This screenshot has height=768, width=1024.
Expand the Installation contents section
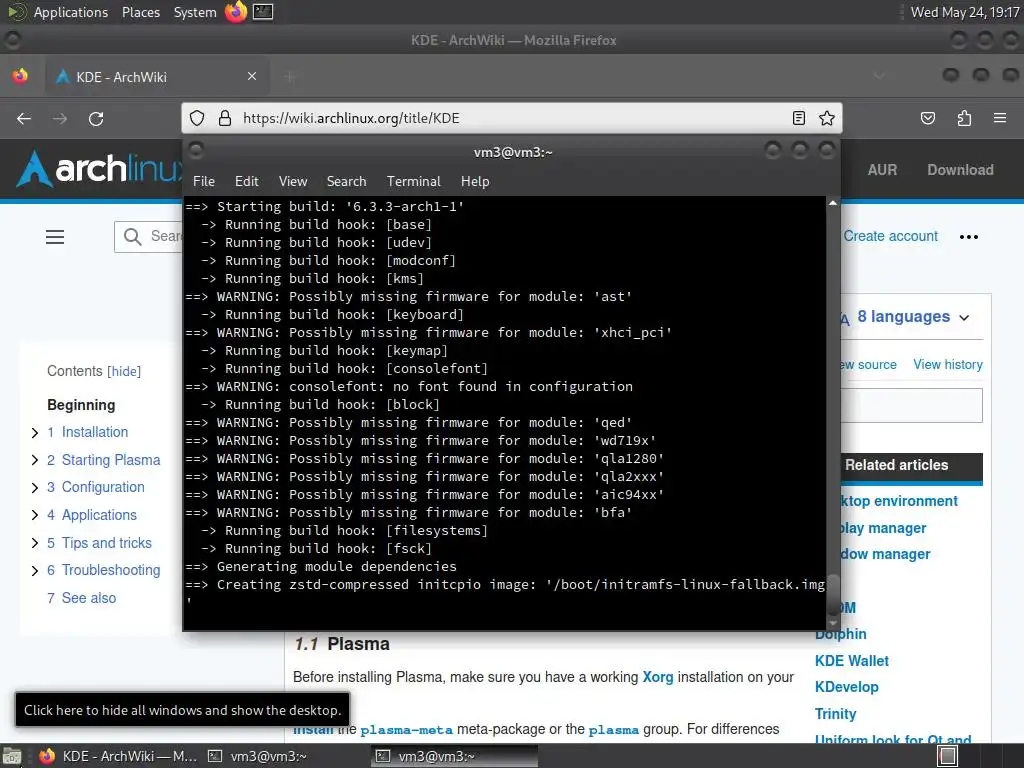(x=35, y=432)
